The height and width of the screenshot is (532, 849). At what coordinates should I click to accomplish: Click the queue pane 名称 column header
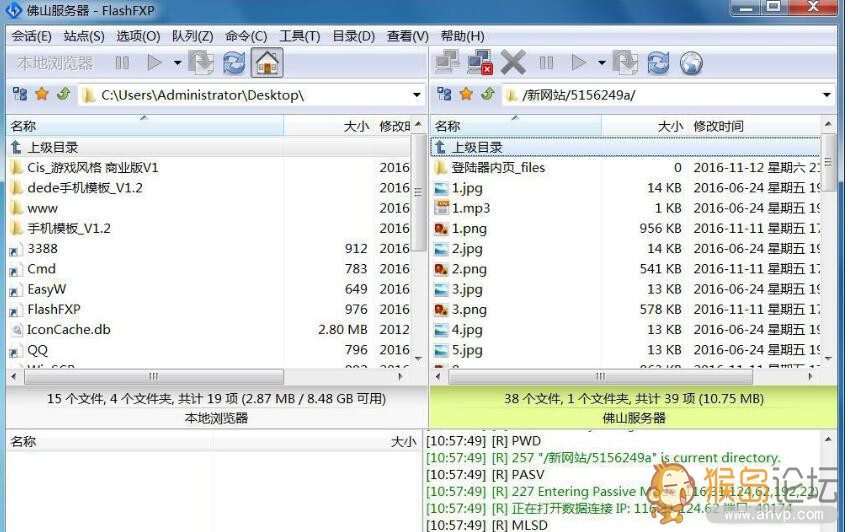pos(109,442)
